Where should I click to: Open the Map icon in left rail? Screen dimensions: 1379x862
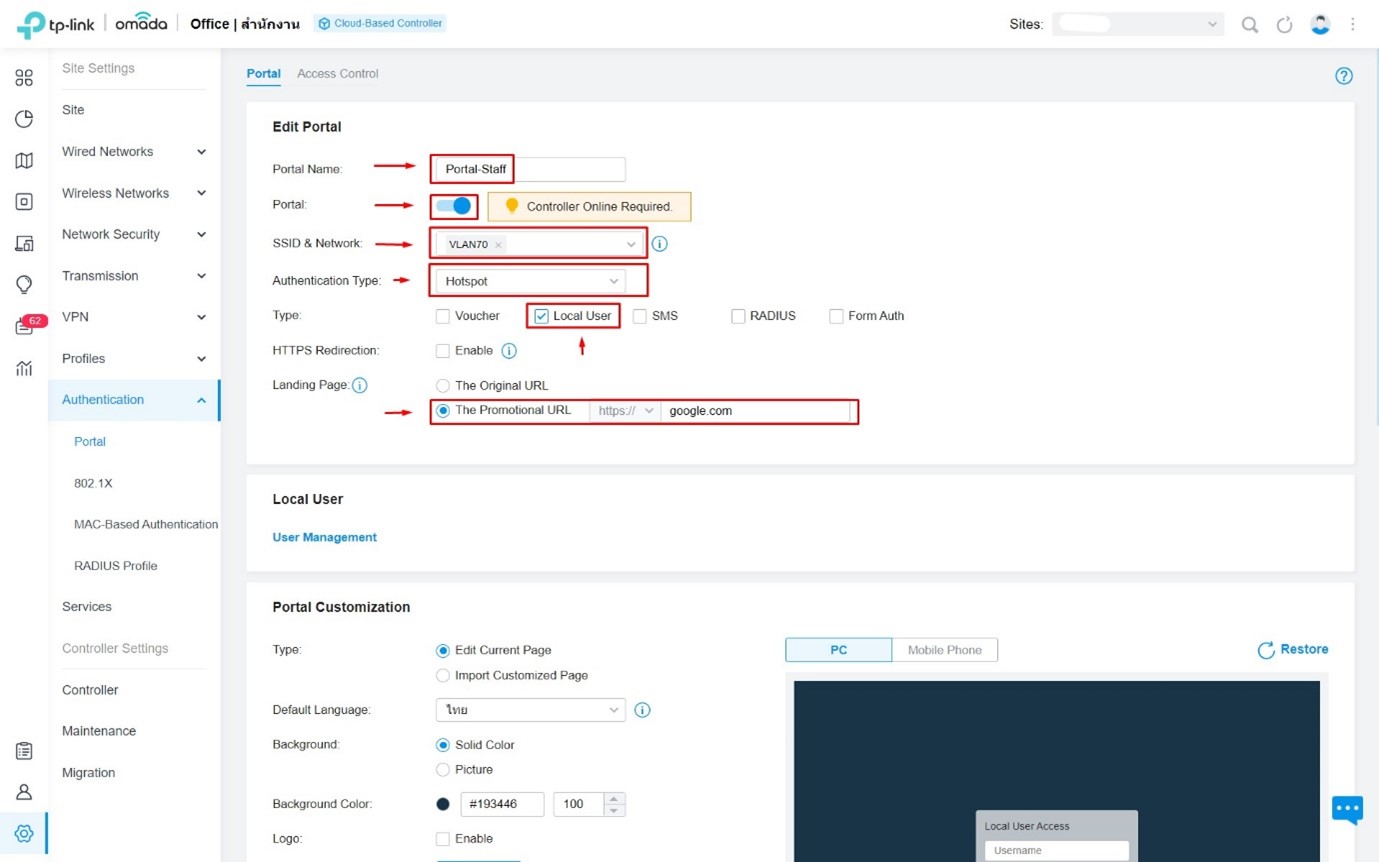coord(24,160)
